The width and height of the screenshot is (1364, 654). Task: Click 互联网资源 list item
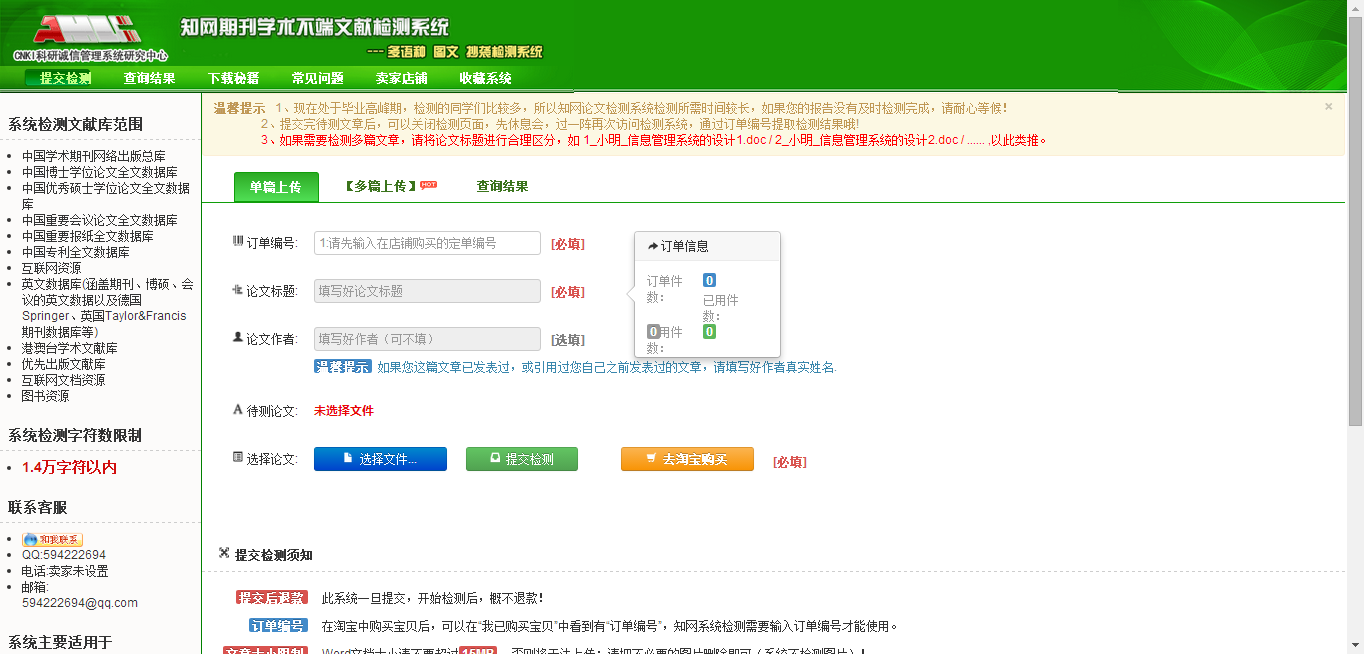tap(52, 269)
